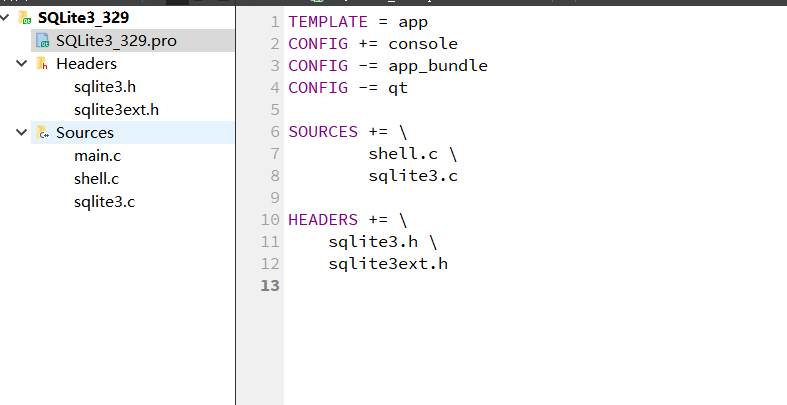
Task: Open sqlite3.c from the Sources folder
Action: pos(104,202)
